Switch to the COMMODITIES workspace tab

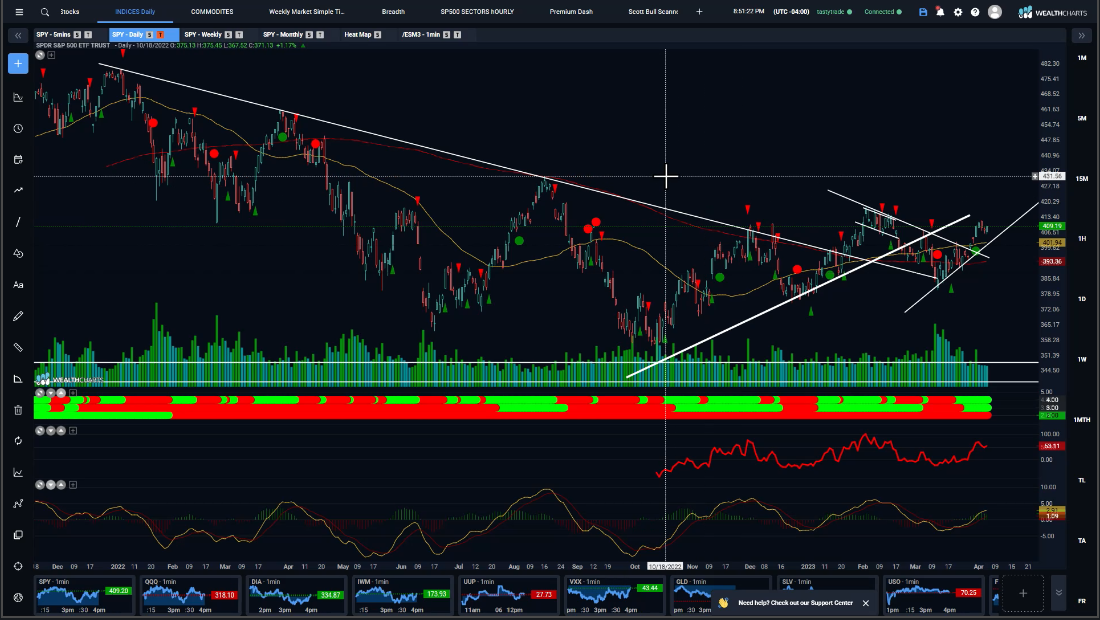(x=212, y=12)
